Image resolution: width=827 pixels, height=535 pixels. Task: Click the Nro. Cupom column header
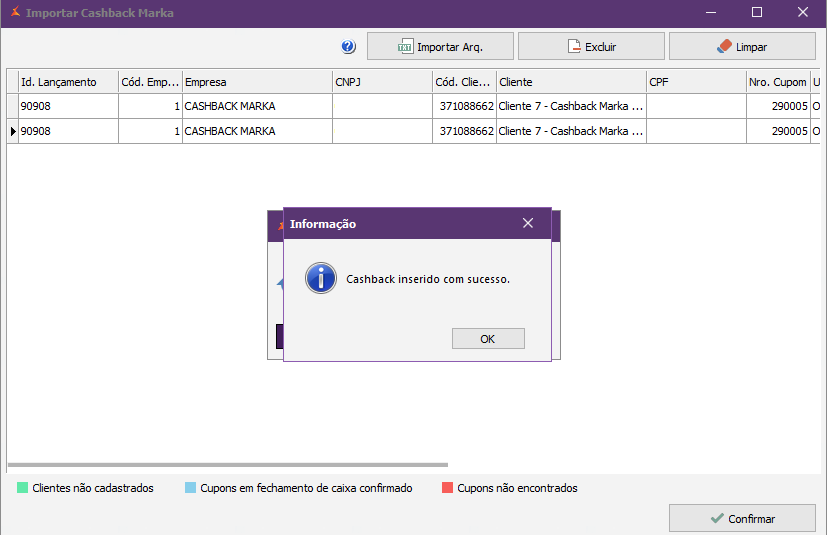pos(778,82)
